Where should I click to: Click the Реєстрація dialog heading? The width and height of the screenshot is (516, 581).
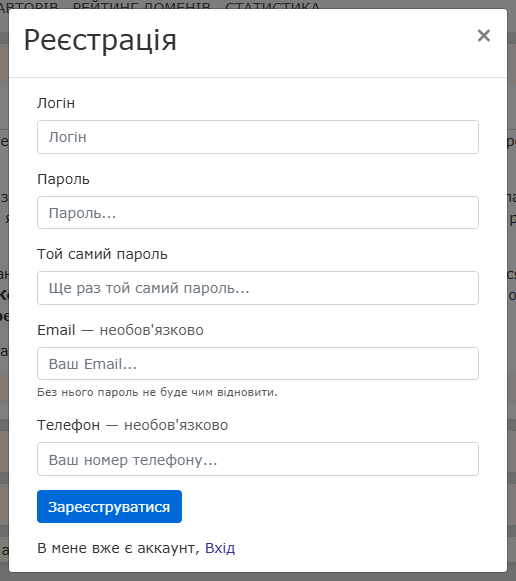click(100, 40)
